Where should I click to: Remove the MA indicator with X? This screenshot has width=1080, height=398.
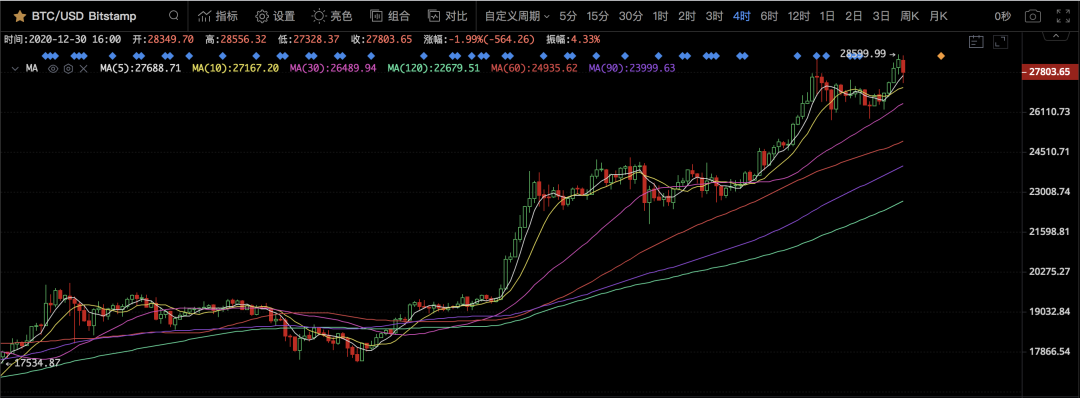coord(83,68)
